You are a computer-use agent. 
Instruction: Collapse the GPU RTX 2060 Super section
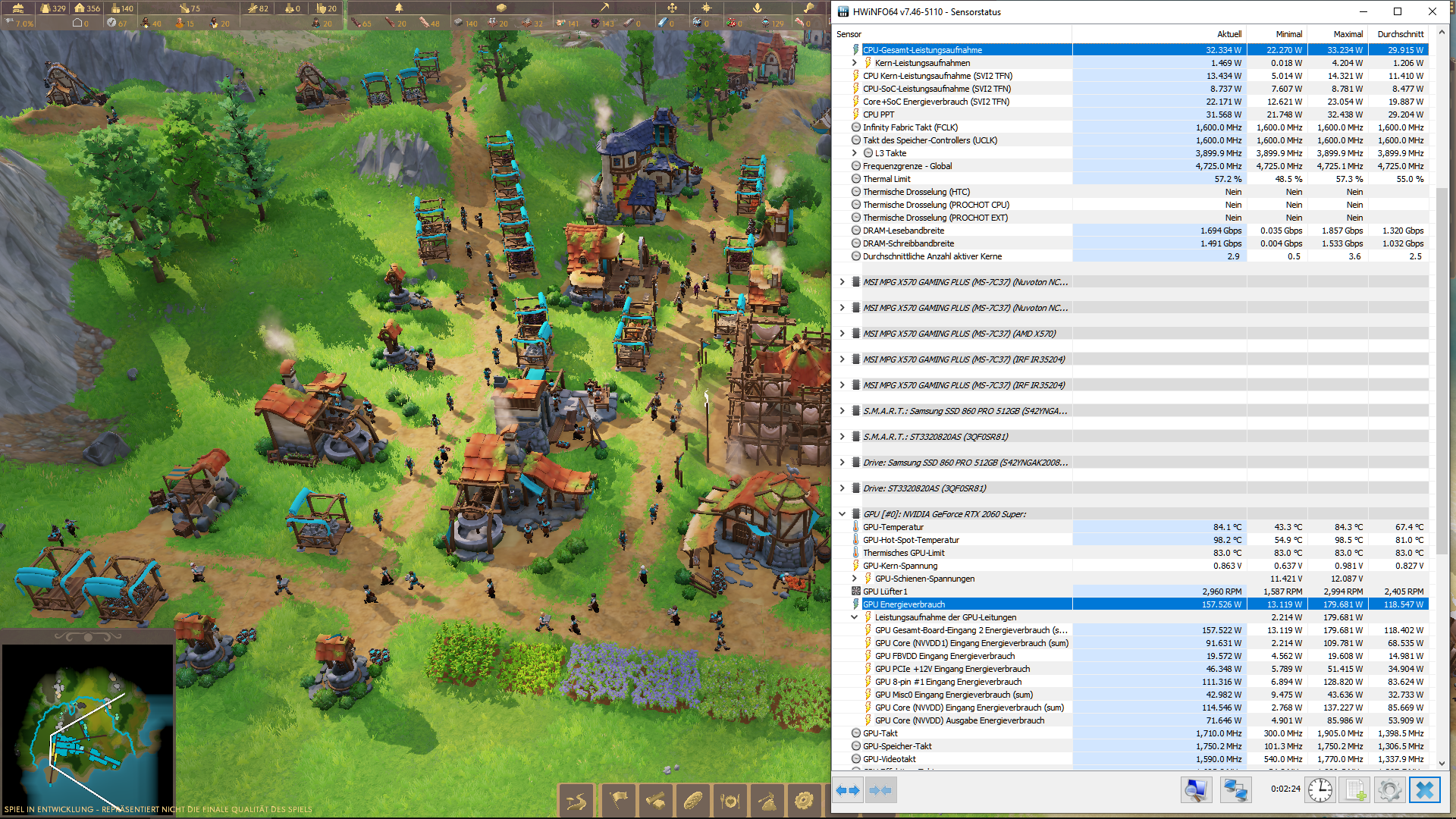click(842, 514)
